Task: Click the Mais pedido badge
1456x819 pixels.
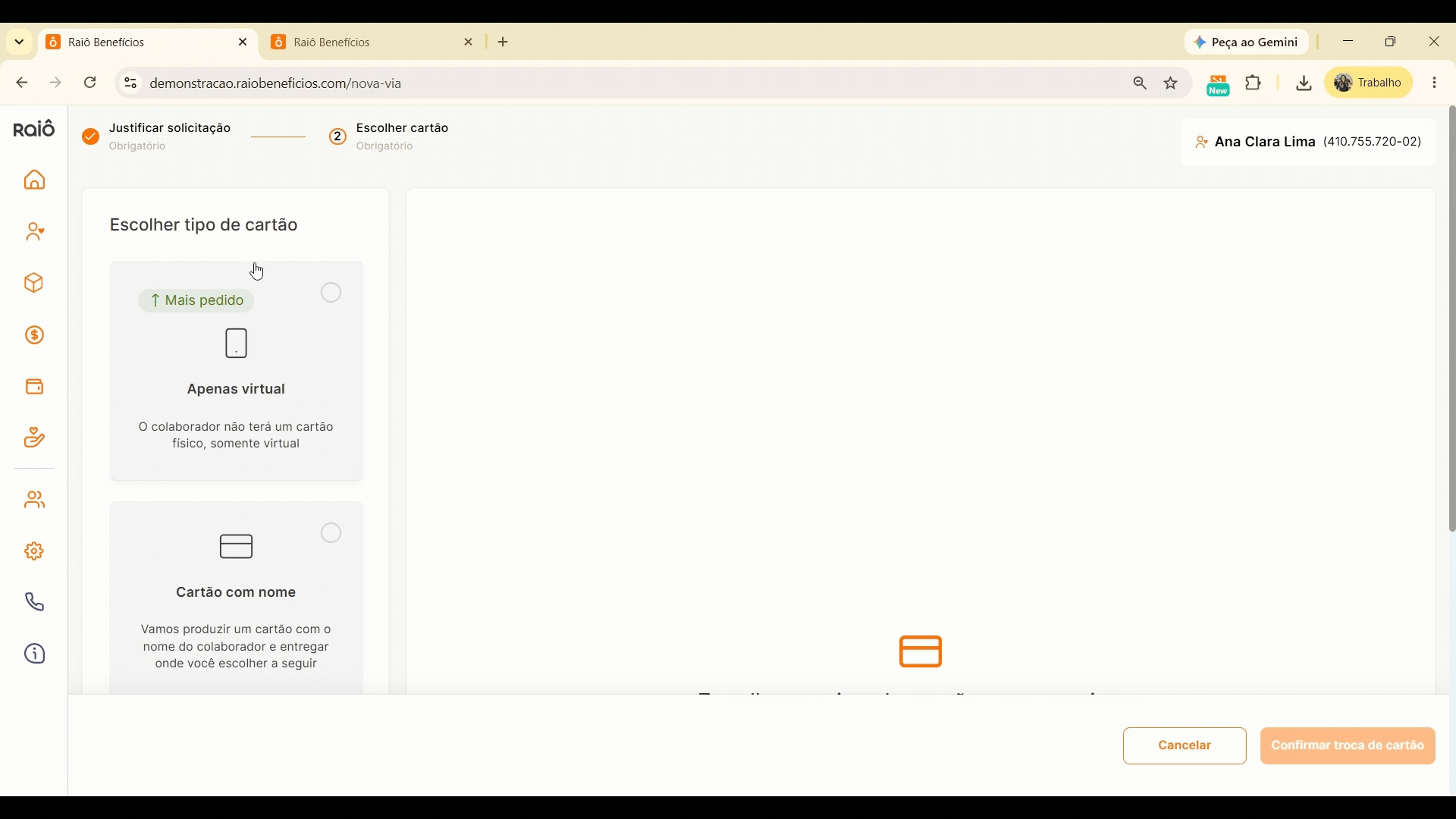Action: (197, 302)
